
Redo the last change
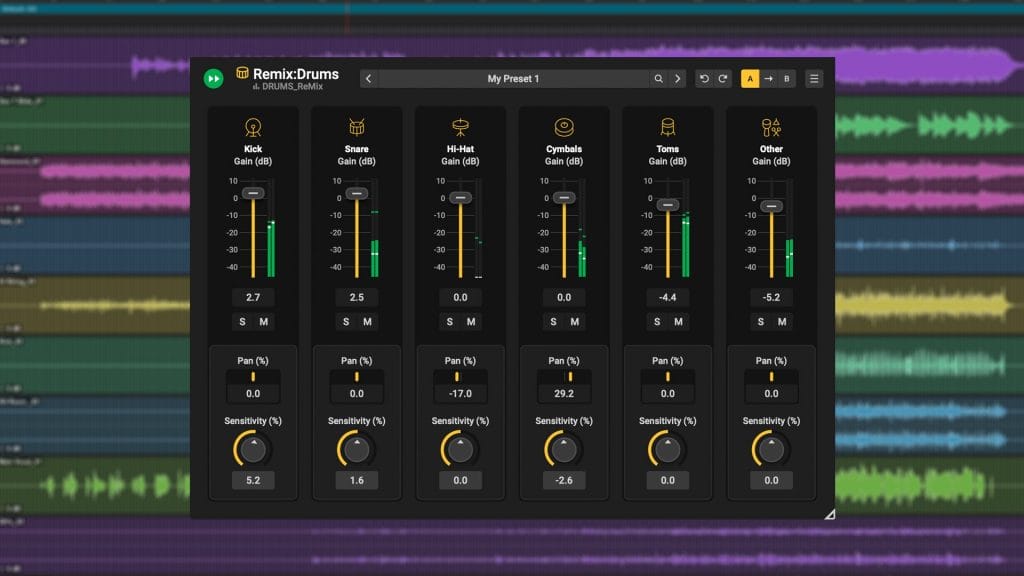pos(723,79)
